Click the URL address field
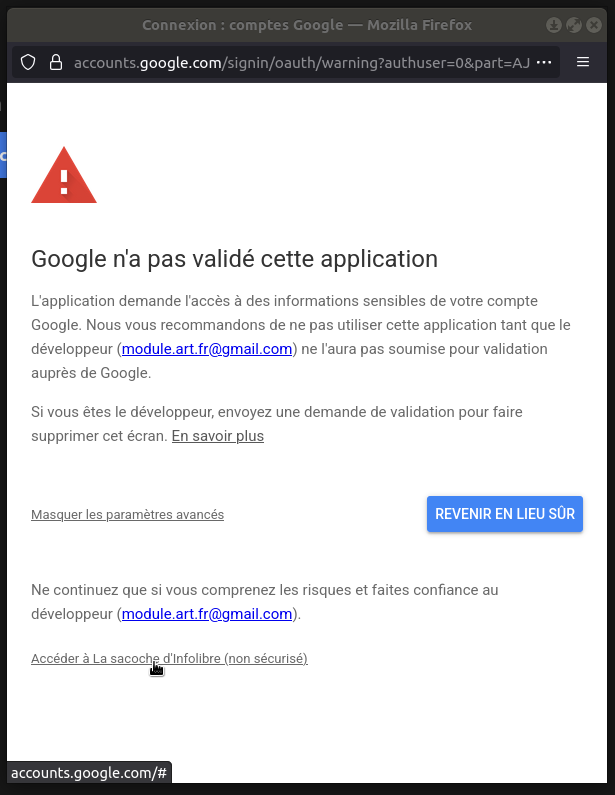Image resolution: width=615 pixels, height=795 pixels. [300, 62]
